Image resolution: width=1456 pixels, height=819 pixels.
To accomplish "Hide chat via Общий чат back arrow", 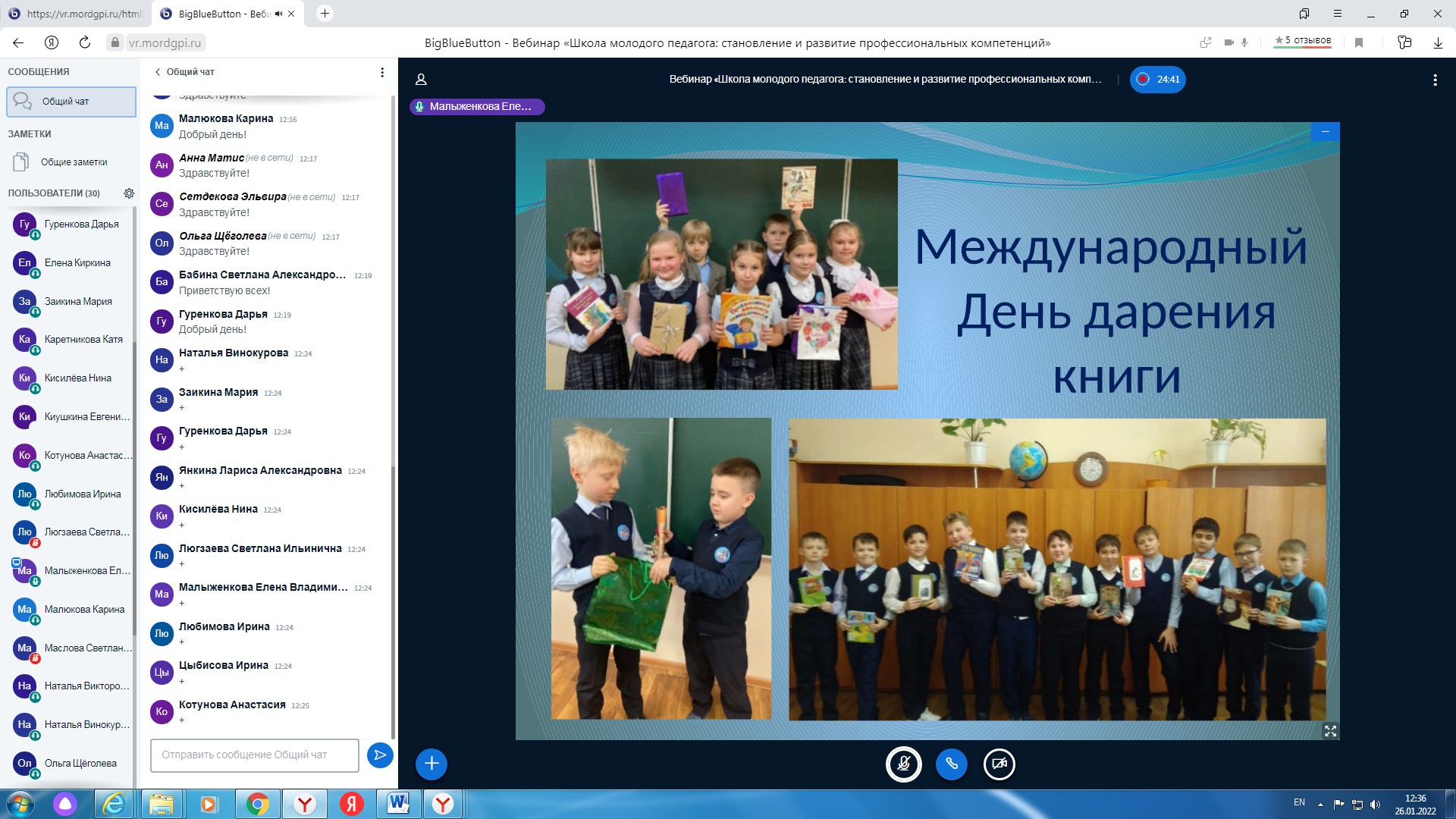I will pos(184,72).
